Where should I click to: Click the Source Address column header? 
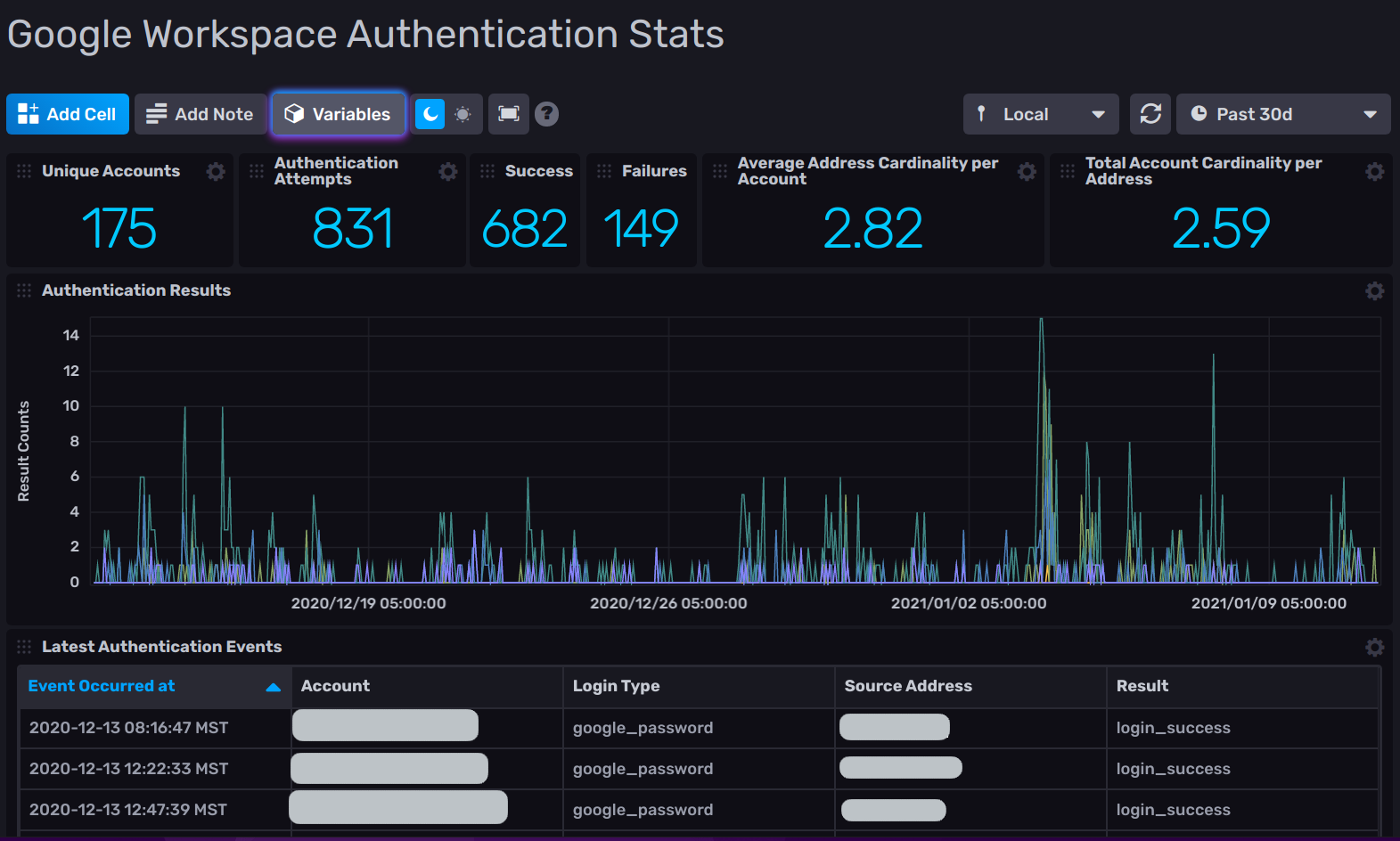[908, 686]
